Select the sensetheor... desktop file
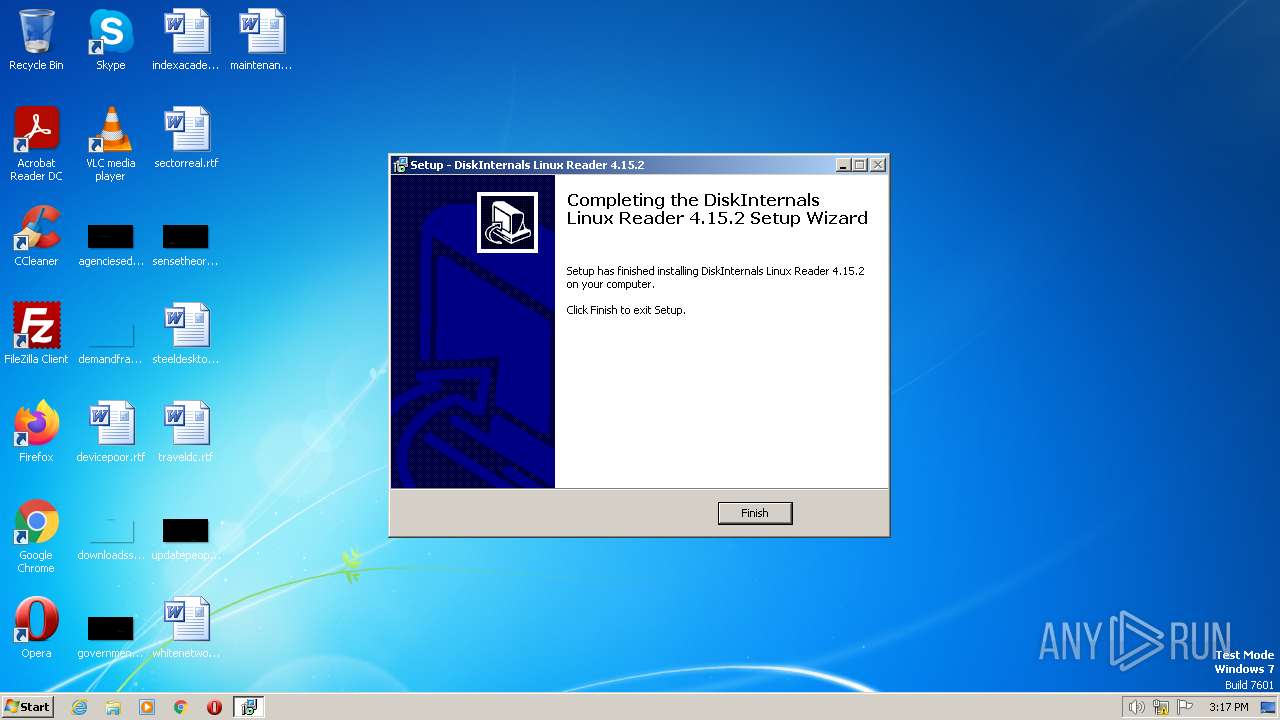Viewport: 1280px width, 720px height. pos(186,244)
